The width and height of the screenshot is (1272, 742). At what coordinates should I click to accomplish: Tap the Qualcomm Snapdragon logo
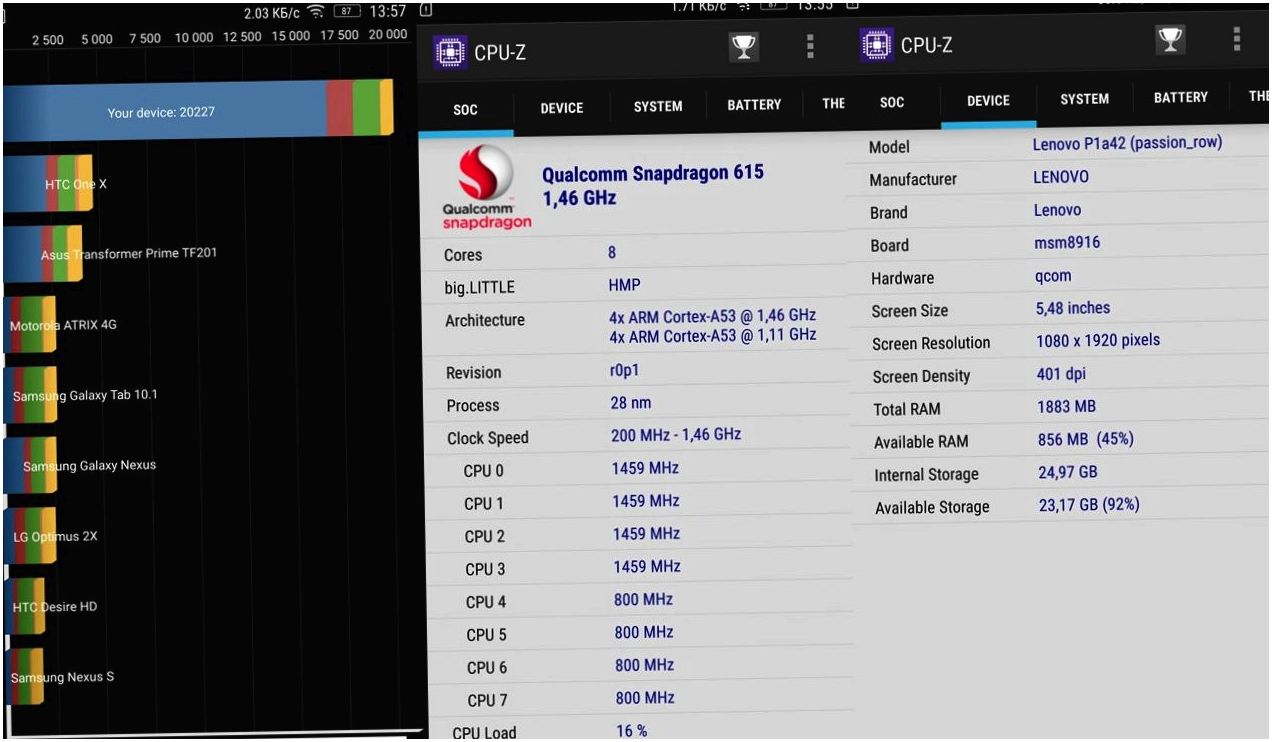pyautogui.click(x=486, y=187)
